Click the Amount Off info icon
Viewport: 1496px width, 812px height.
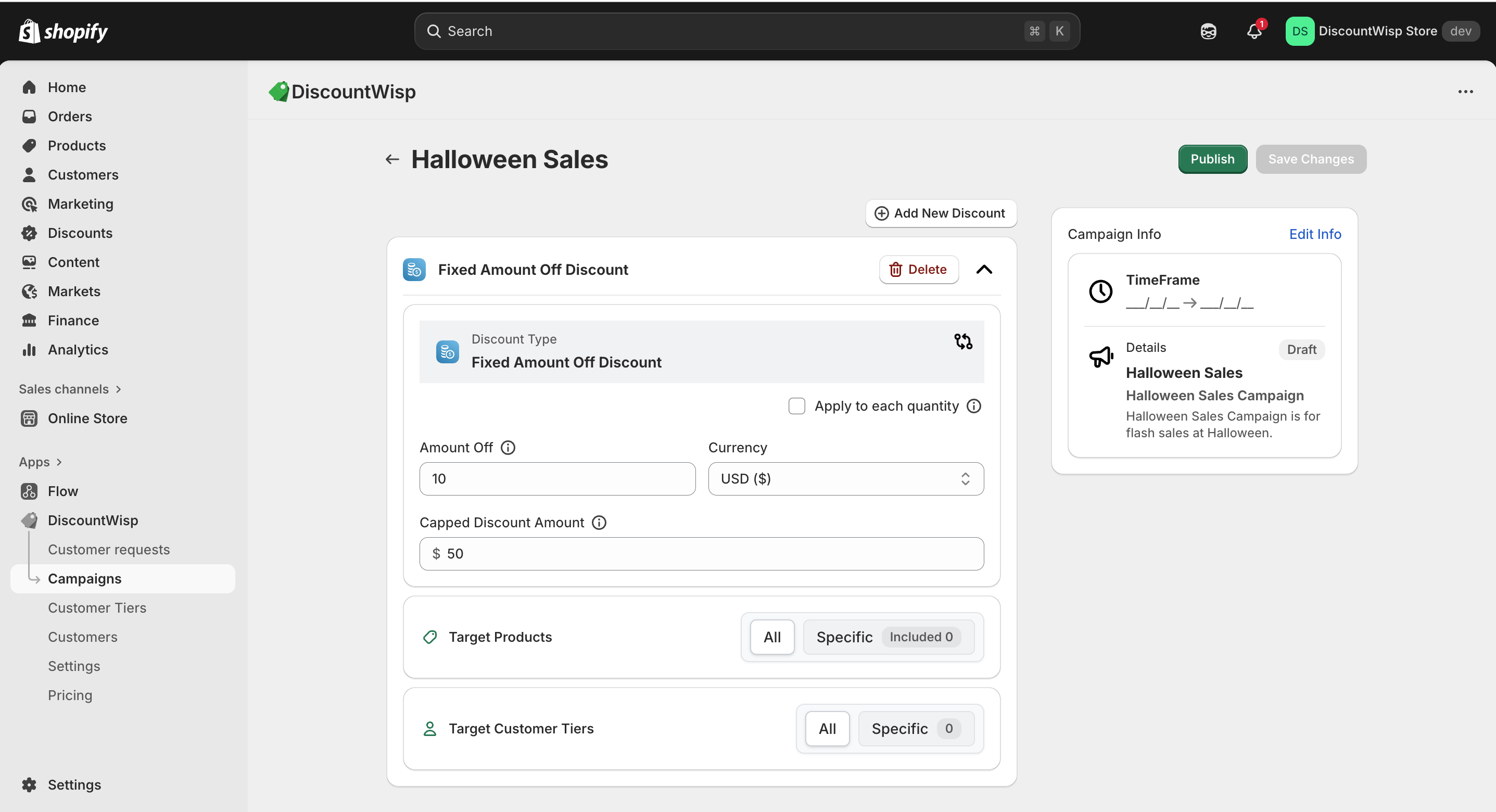pos(508,448)
